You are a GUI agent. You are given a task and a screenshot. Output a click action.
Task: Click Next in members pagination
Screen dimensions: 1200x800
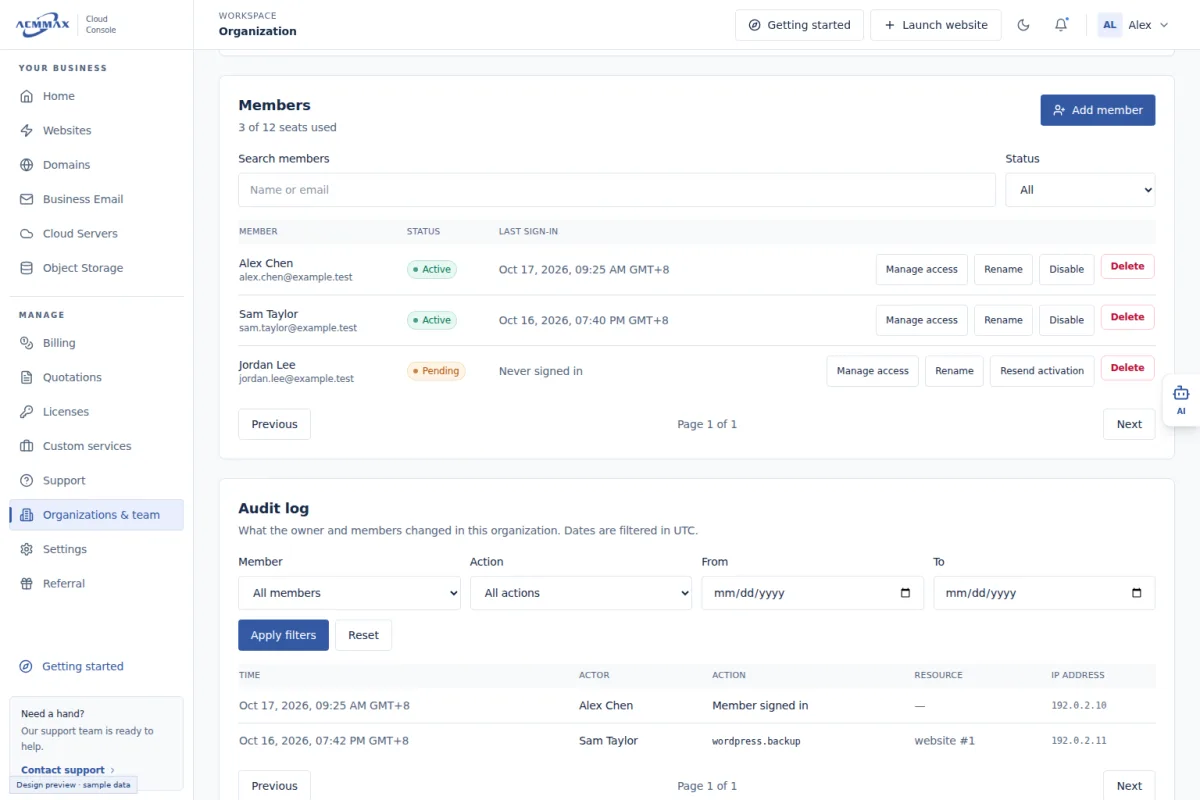1129,424
